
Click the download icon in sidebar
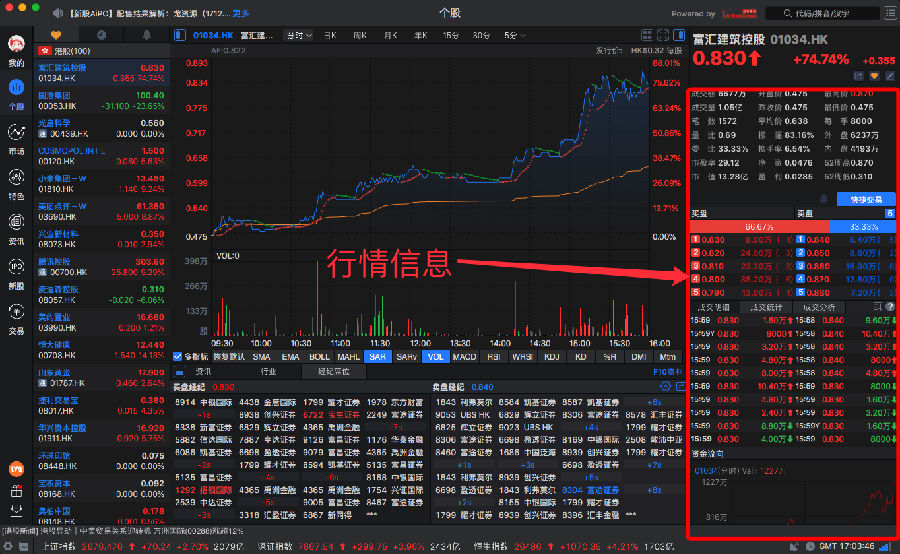pyautogui.click(x=16, y=510)
